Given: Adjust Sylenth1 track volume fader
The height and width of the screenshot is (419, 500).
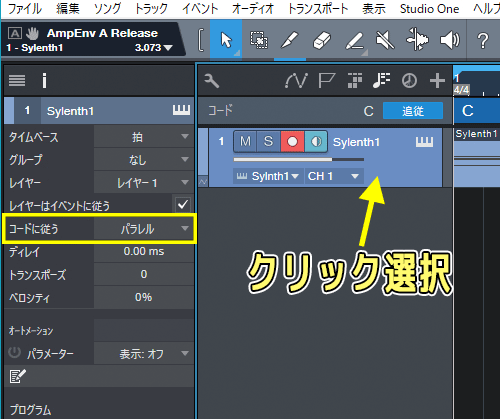Looking at the screenshot, I should pos(299,160).
